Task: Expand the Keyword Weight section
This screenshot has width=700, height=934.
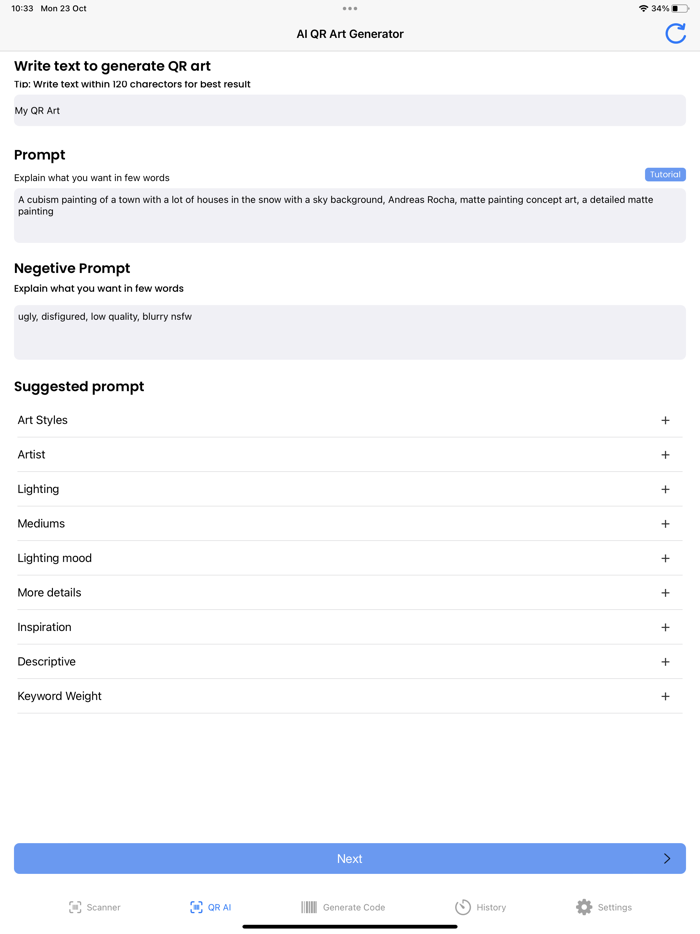Action: point(665,697)
